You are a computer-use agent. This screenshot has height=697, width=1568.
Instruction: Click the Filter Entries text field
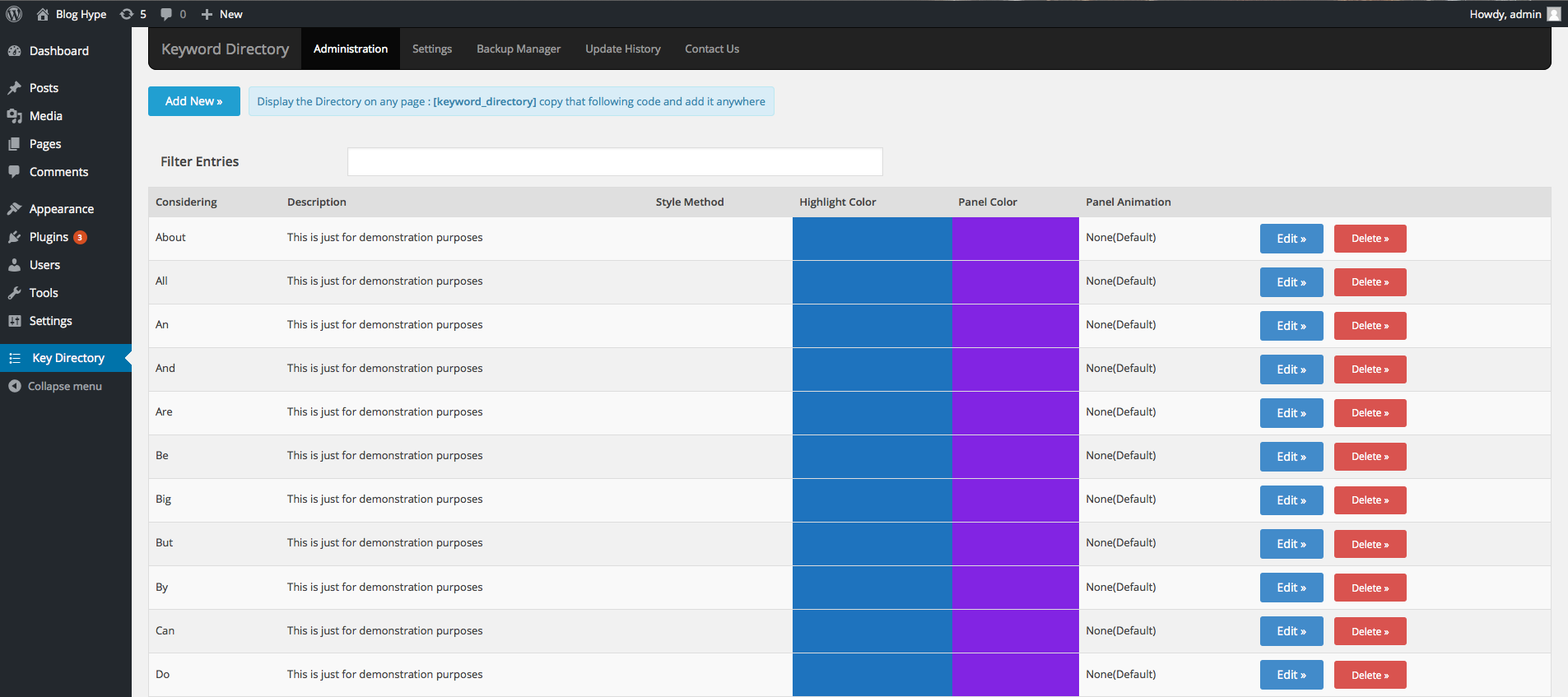615,162
